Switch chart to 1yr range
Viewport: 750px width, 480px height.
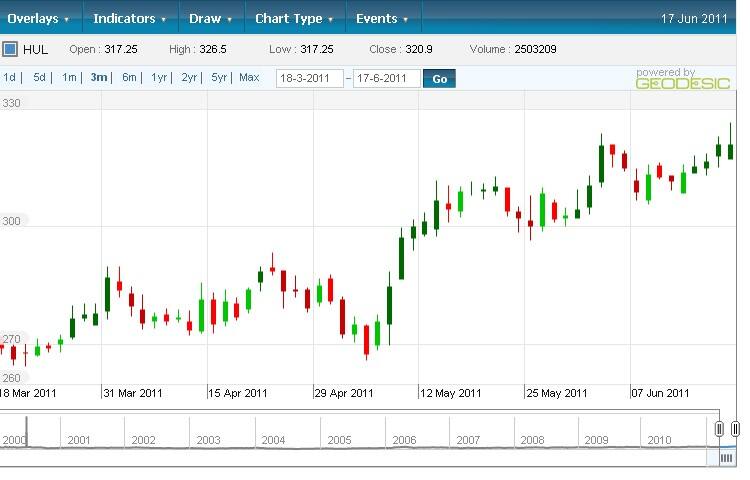[159, 78]
